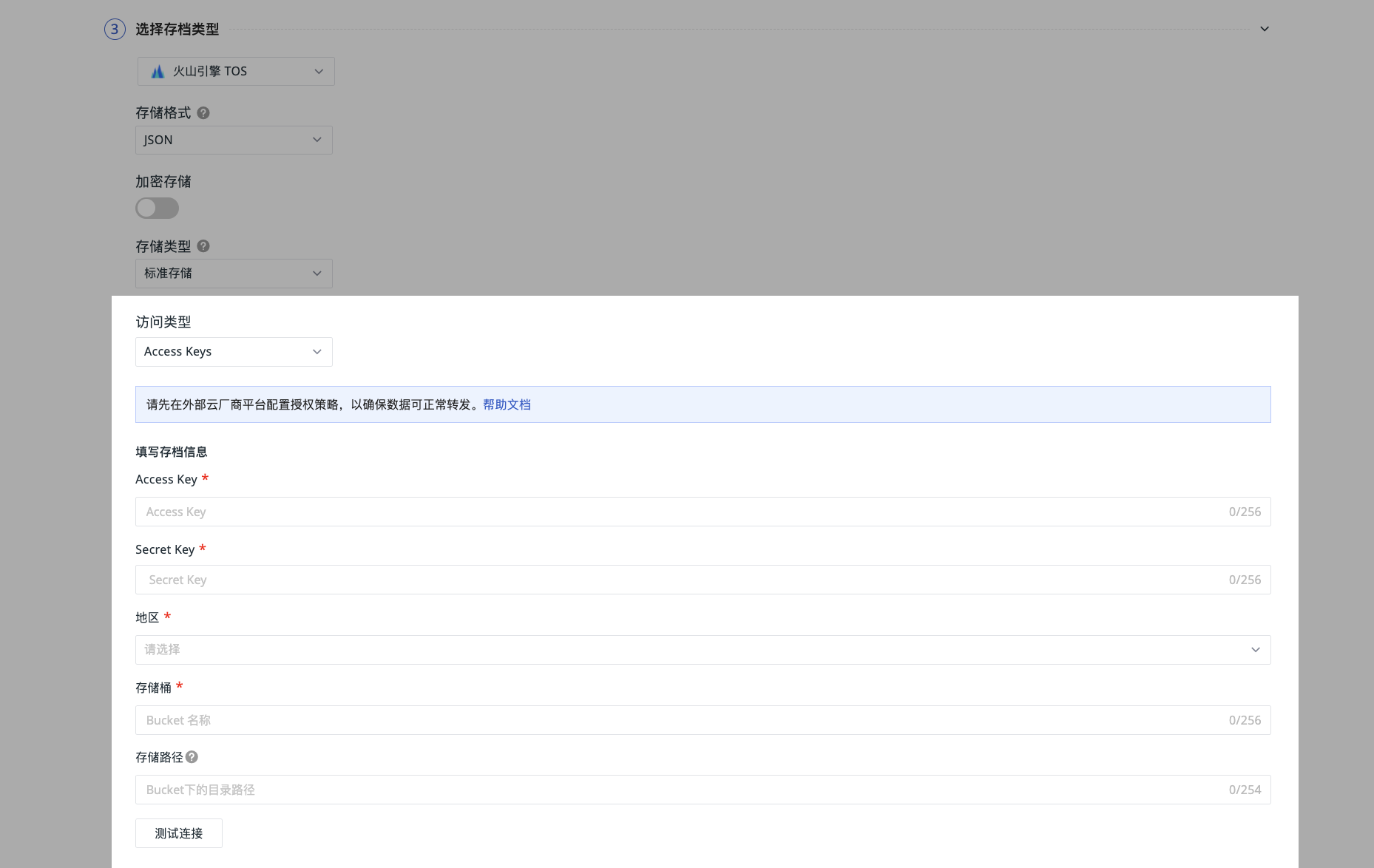Click the authorization policy notice banner

pos(813,404)
